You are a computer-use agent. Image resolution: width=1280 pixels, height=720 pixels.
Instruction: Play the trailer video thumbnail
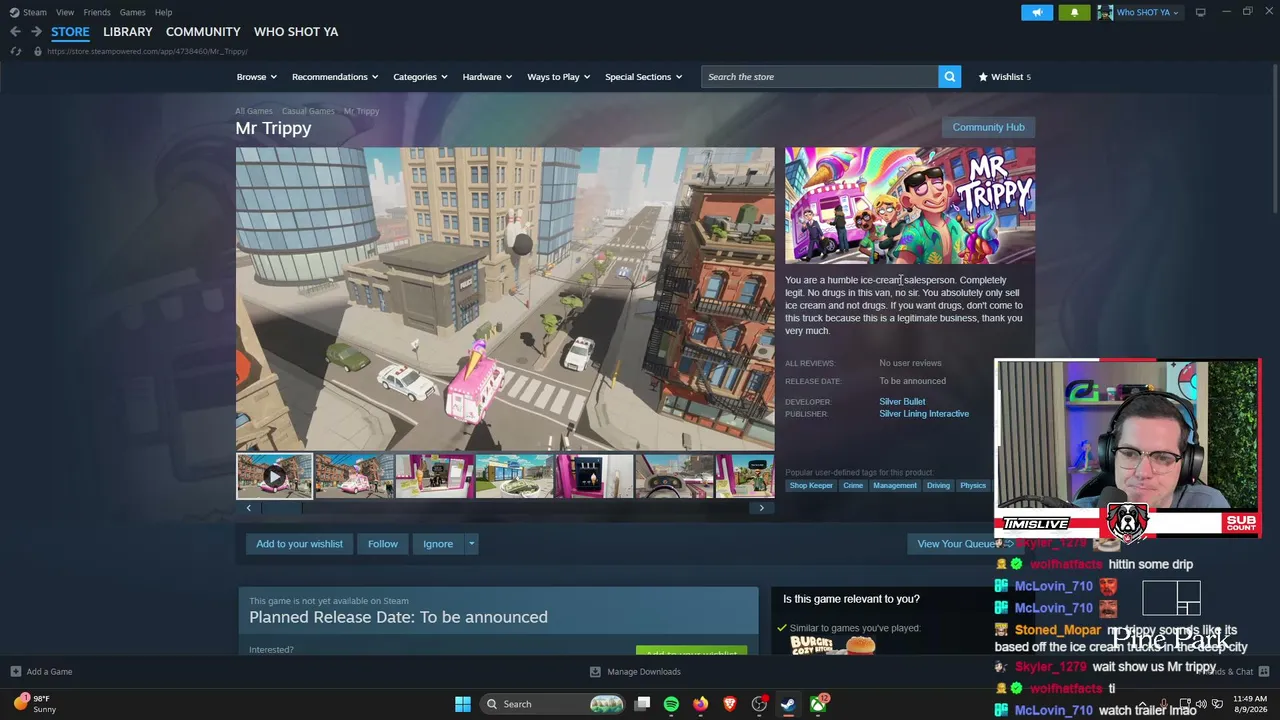click(x=274, y=476)
